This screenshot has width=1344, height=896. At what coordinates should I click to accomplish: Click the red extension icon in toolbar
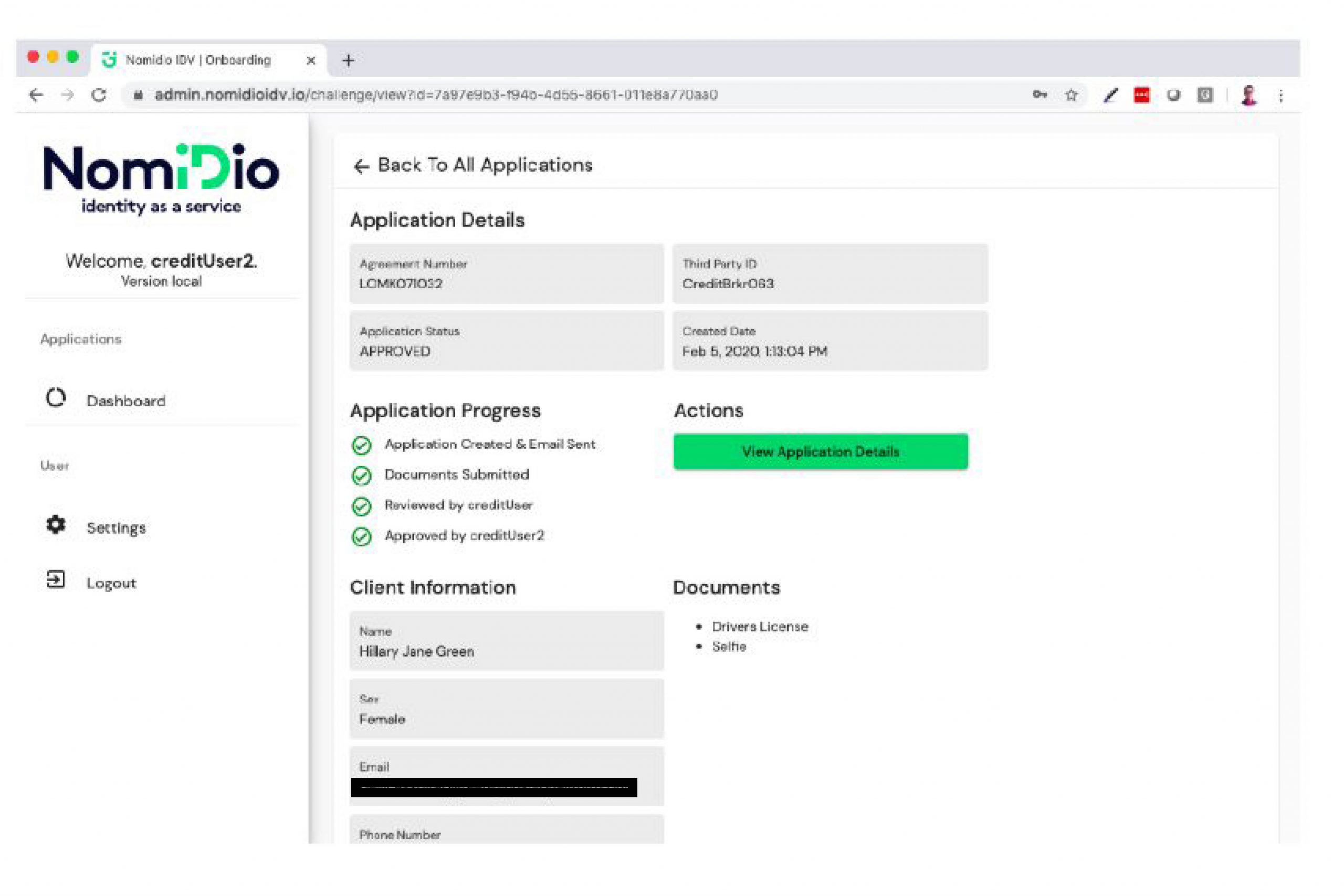(x=1142, y=96)
